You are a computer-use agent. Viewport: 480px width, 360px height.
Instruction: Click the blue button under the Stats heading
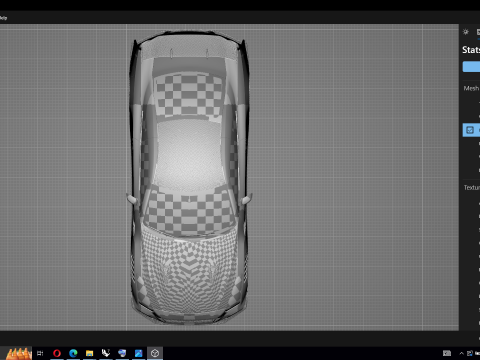click(471, 66)
